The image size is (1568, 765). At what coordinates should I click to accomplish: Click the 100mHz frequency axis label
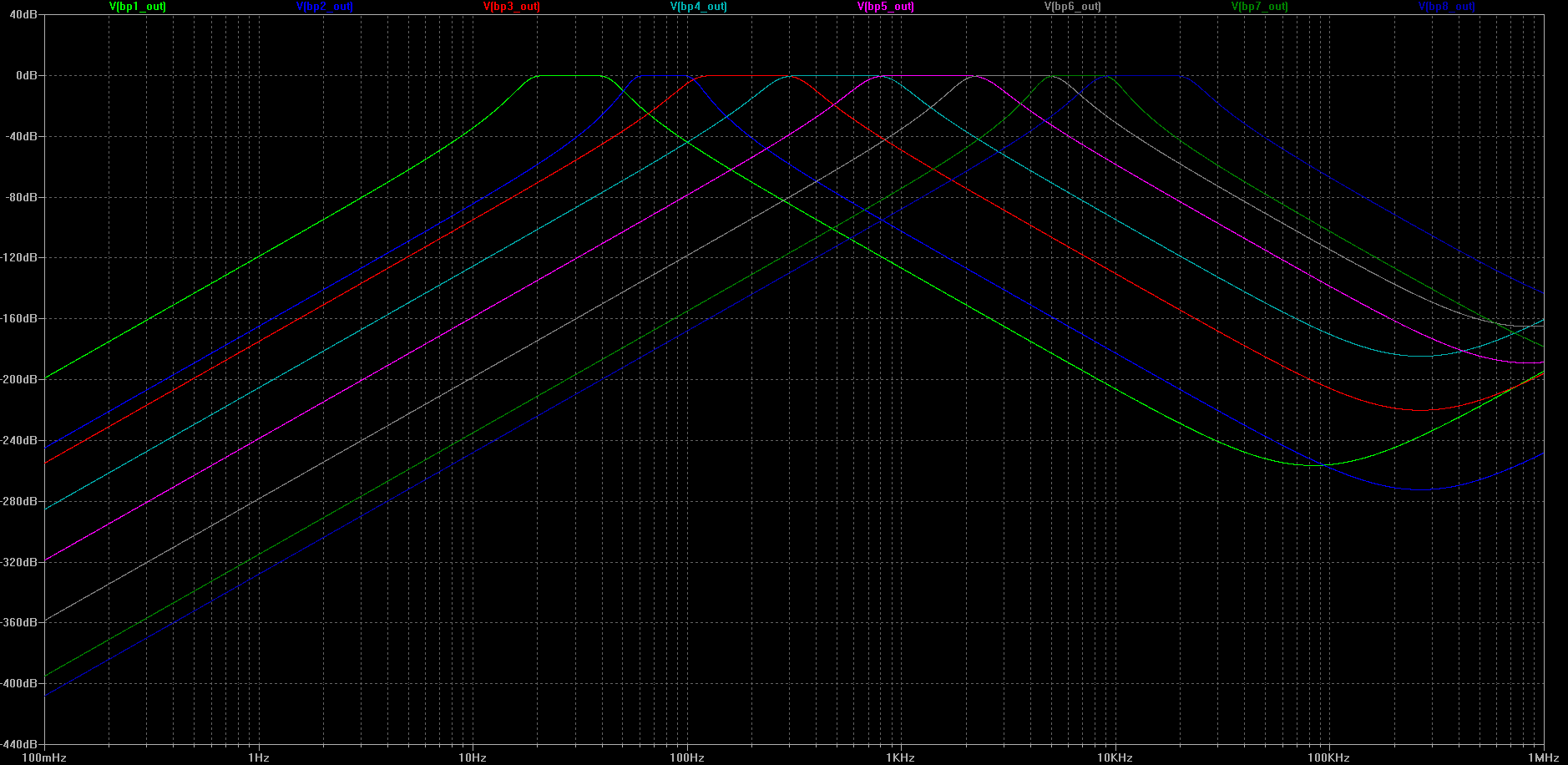click(x=44, y=758)
